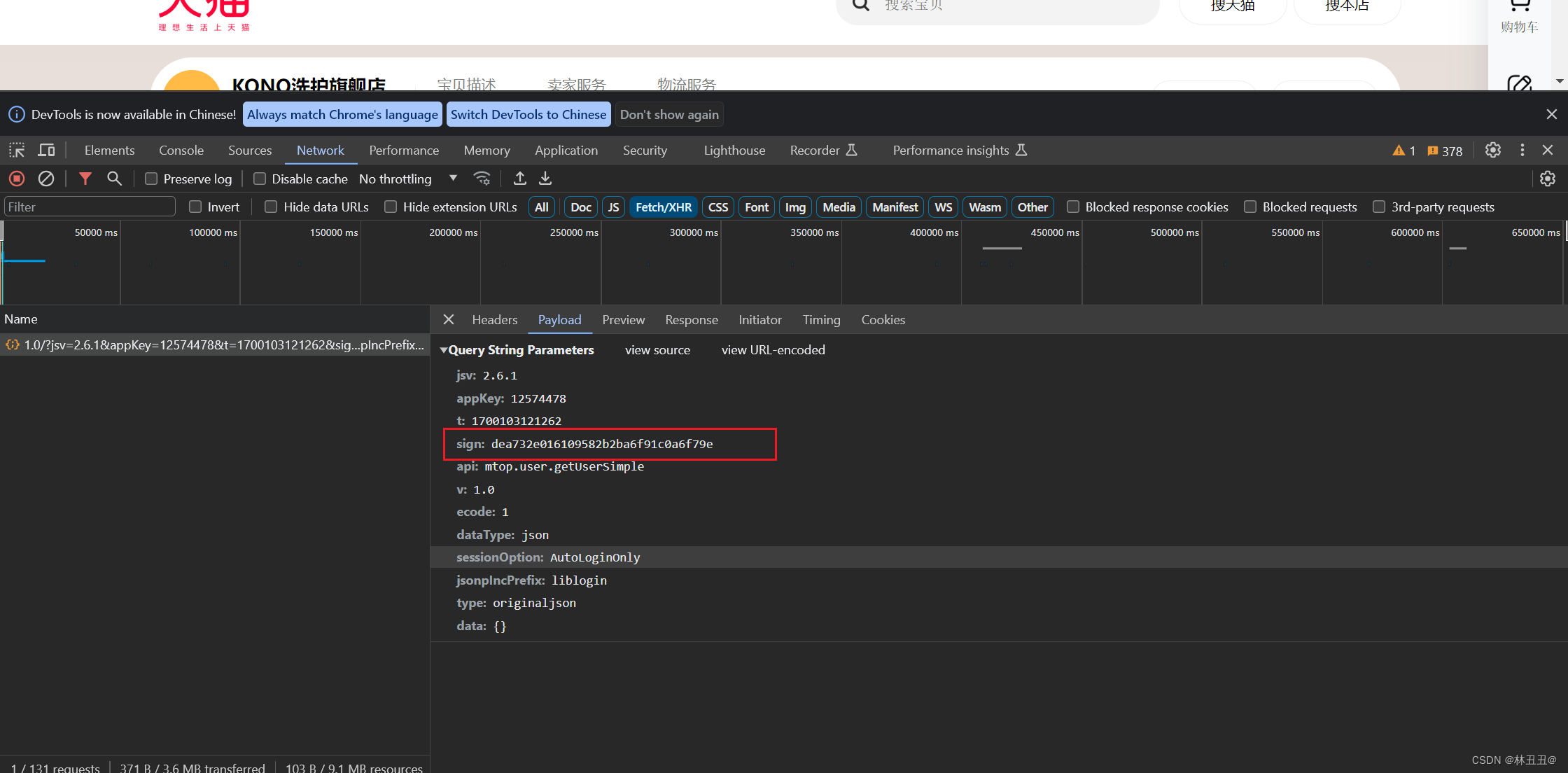Viewport: 1568px width, 773px height.
Task: Stop recording network log
Action: pyautogui.click(x=17, y=179)
